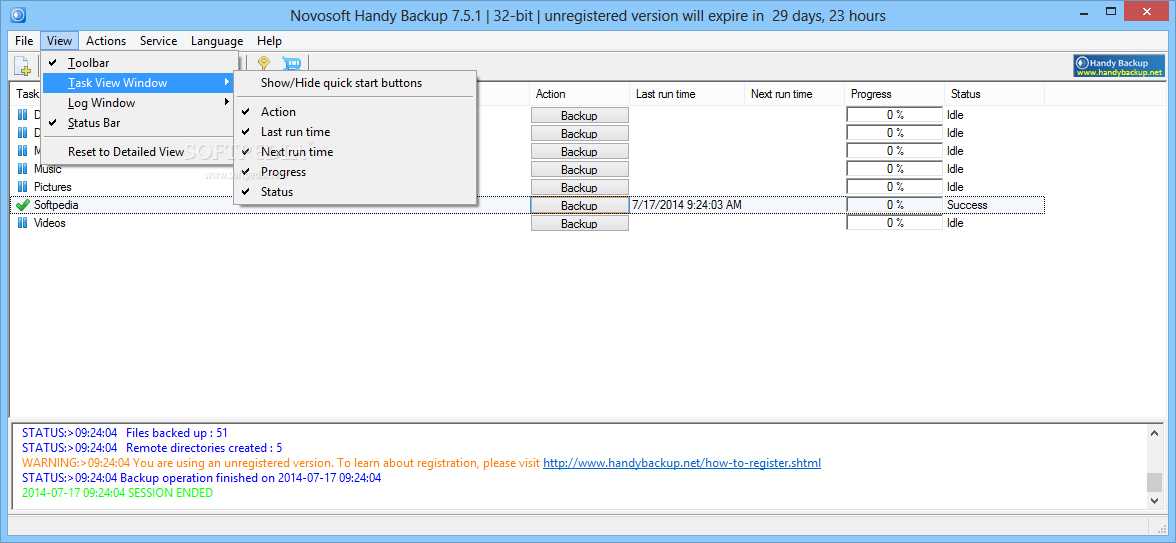Close the open View menu
Screen dimensions: 1176x543
pyautogui.click(x=59, y=41)
